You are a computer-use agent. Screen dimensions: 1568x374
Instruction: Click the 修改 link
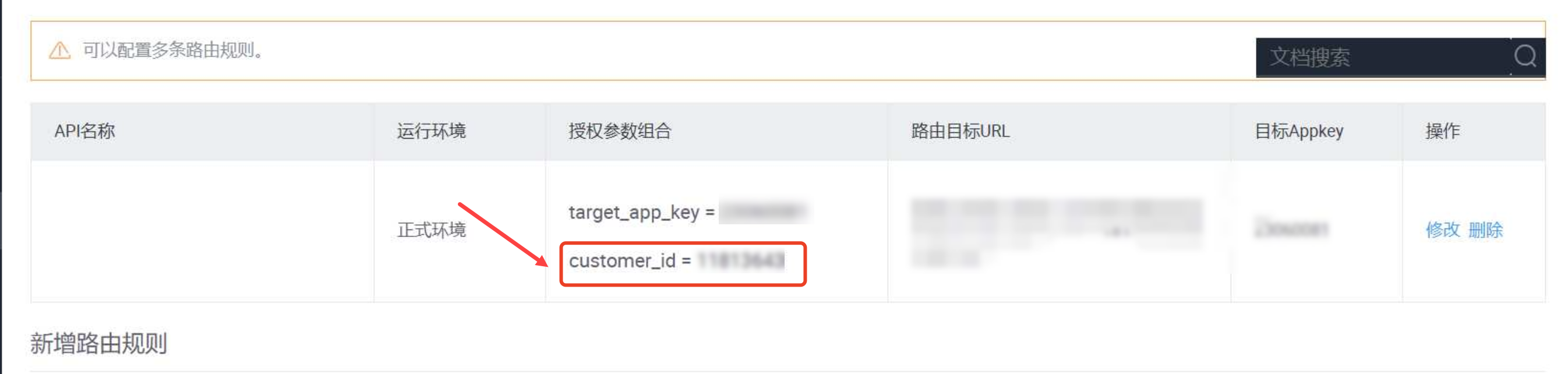[x=1443, y=230]
